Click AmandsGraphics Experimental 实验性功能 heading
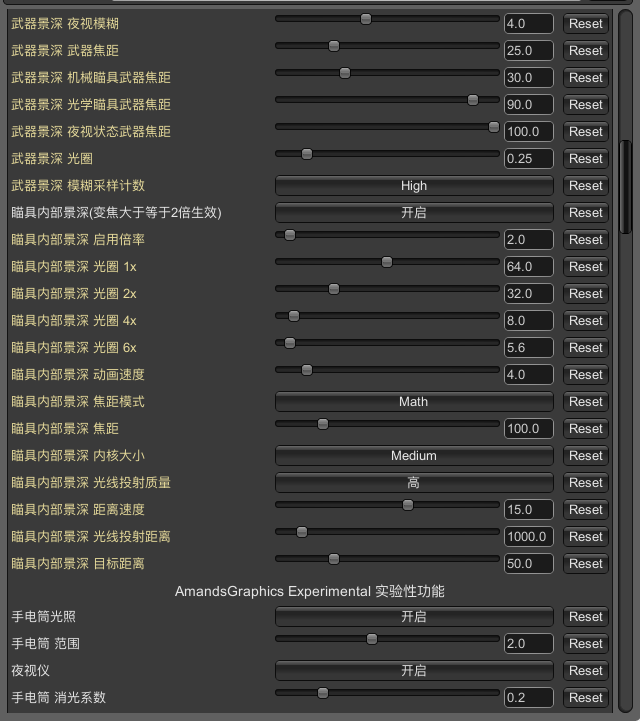The image size is (640, 721). pos(309,591)
